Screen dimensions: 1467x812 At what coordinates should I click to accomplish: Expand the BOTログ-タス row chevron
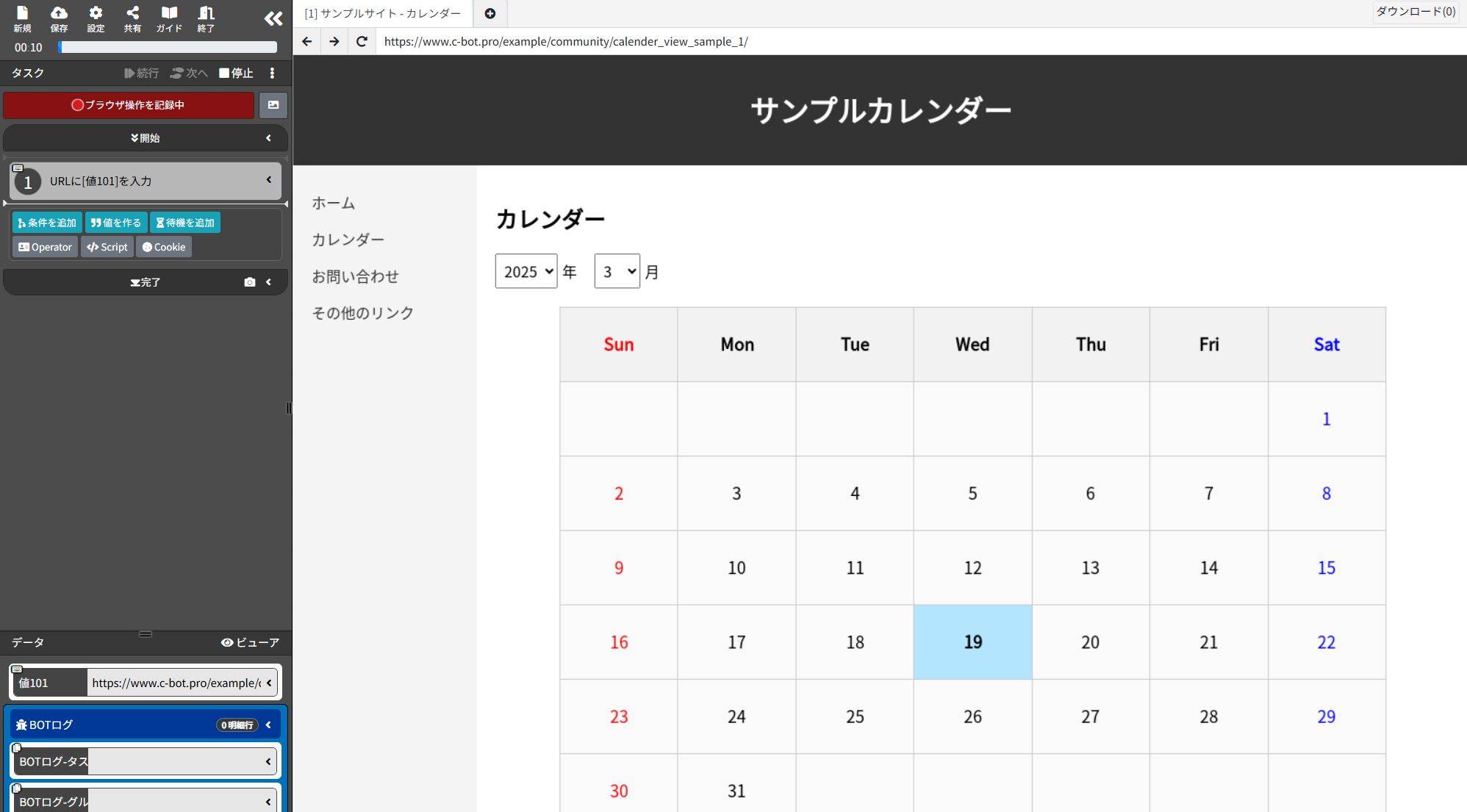coord(268,761)
